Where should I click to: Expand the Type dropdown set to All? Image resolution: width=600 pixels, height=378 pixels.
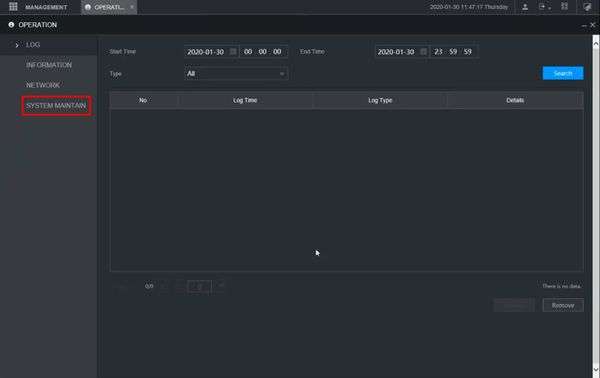pos(236,73)
